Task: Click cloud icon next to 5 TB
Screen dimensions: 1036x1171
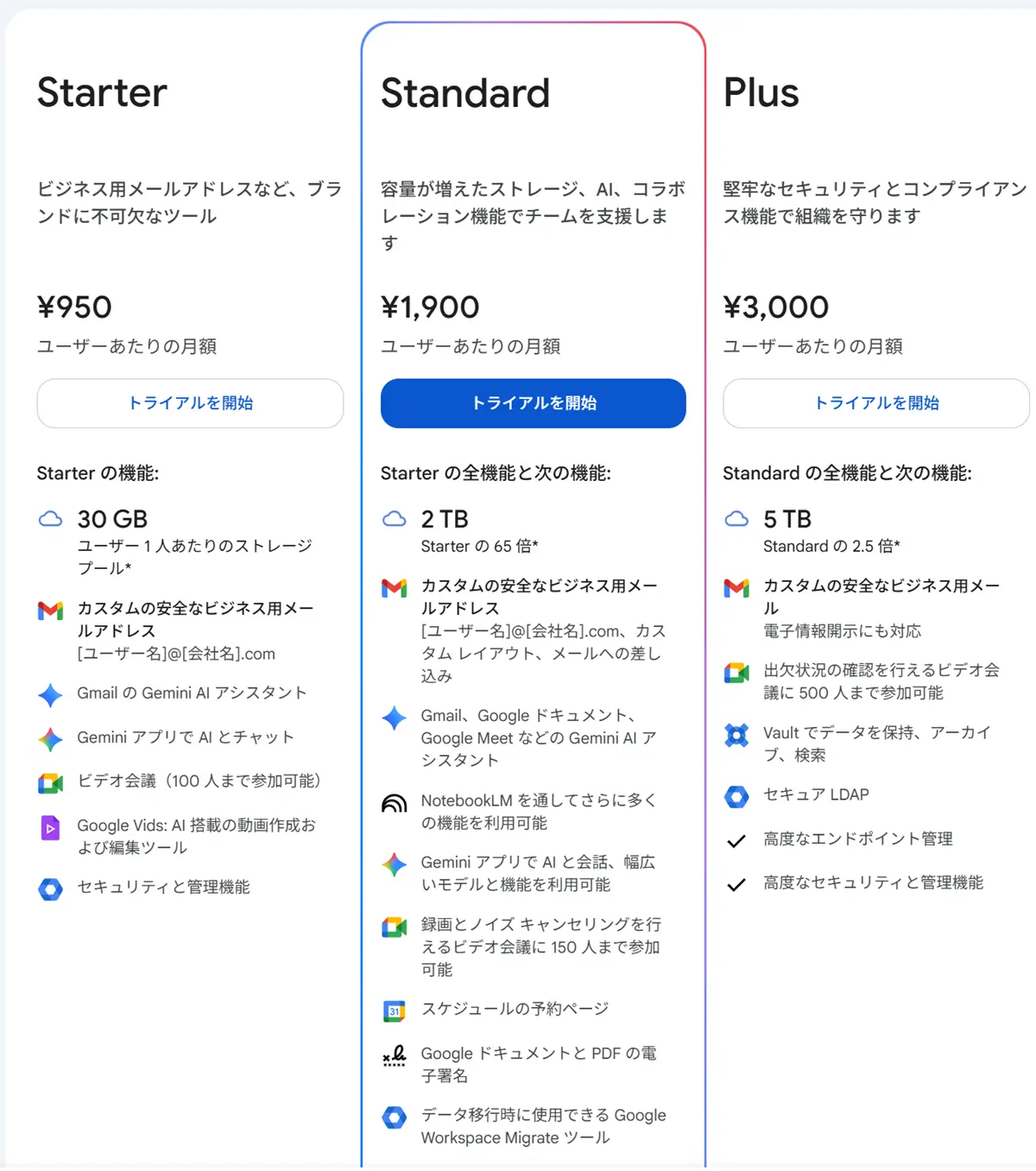Action: pos(736,519)
